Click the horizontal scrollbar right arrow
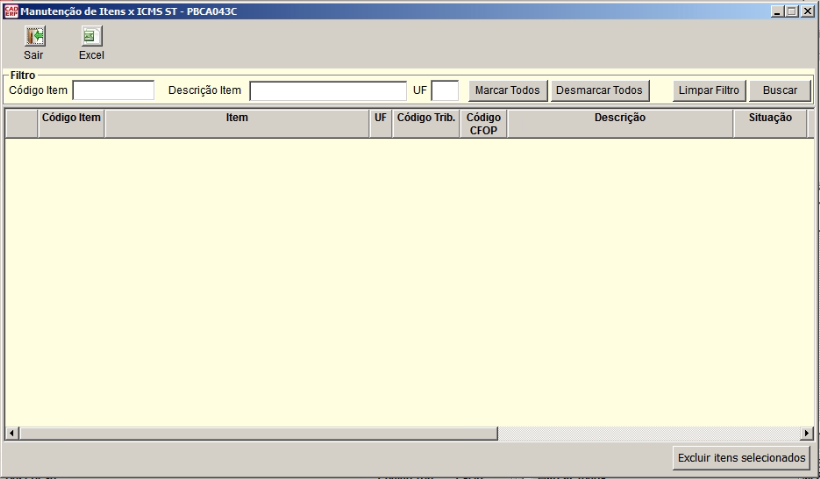Viewport: 820px width, 479px height. 806,433
